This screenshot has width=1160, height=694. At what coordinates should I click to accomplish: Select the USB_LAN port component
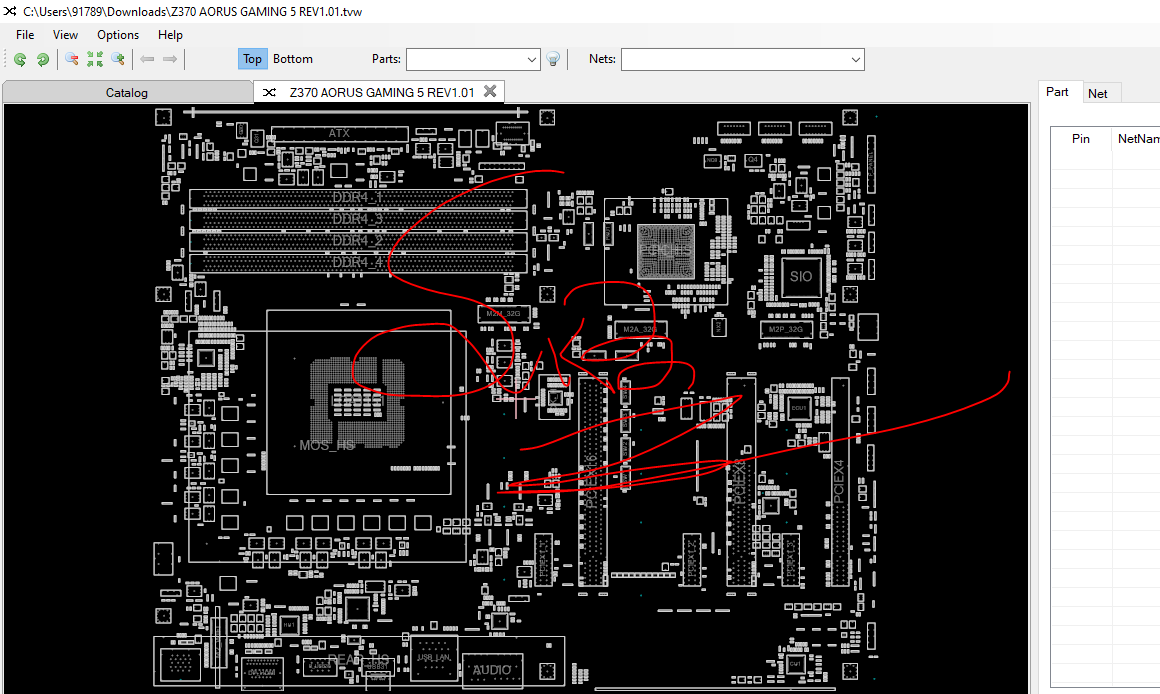tap(434, 658)
